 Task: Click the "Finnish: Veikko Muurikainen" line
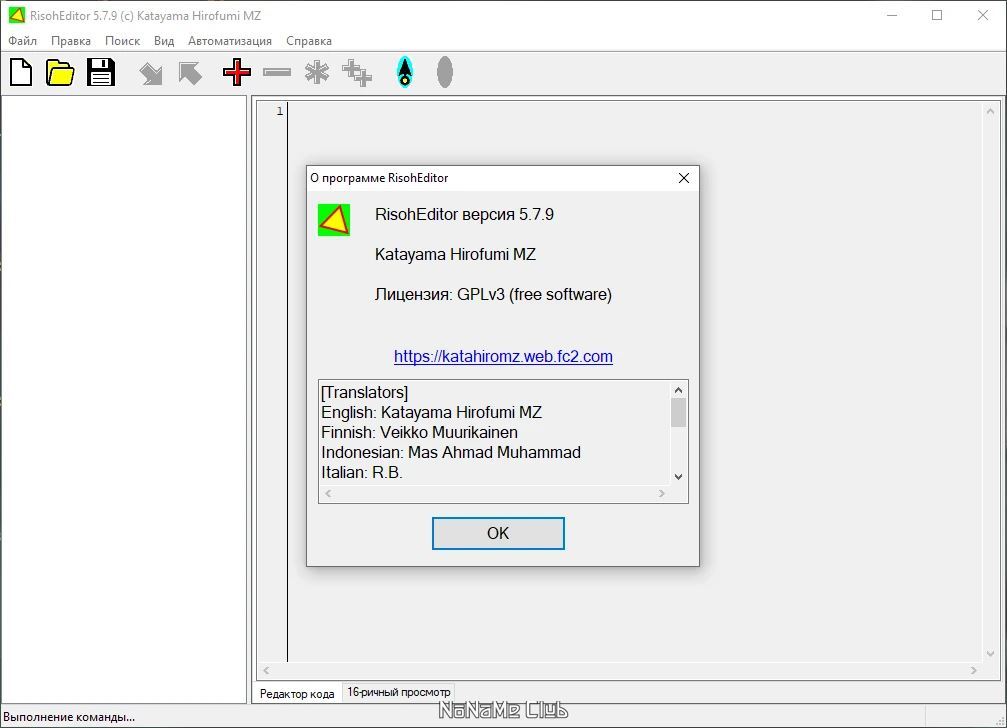point(419,432)
